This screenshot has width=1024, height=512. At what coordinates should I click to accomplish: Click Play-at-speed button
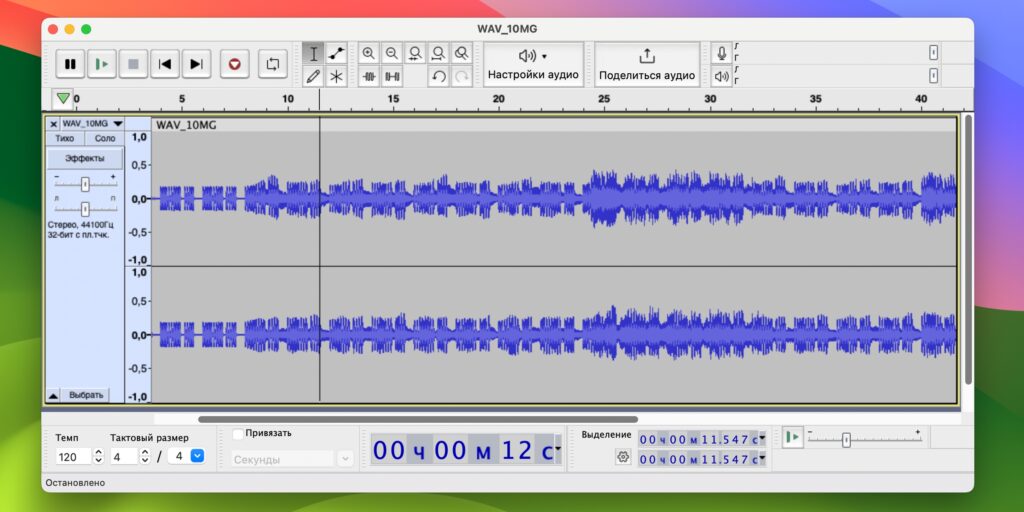(x=792, y=437)
